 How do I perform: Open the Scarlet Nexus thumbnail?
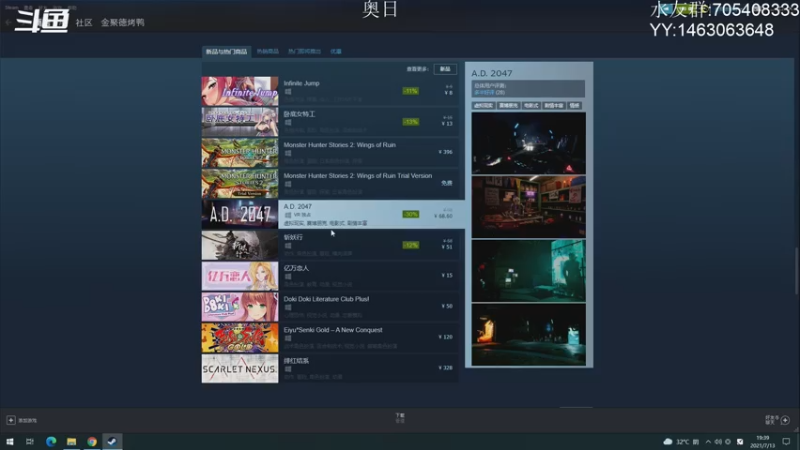point(240,368)
